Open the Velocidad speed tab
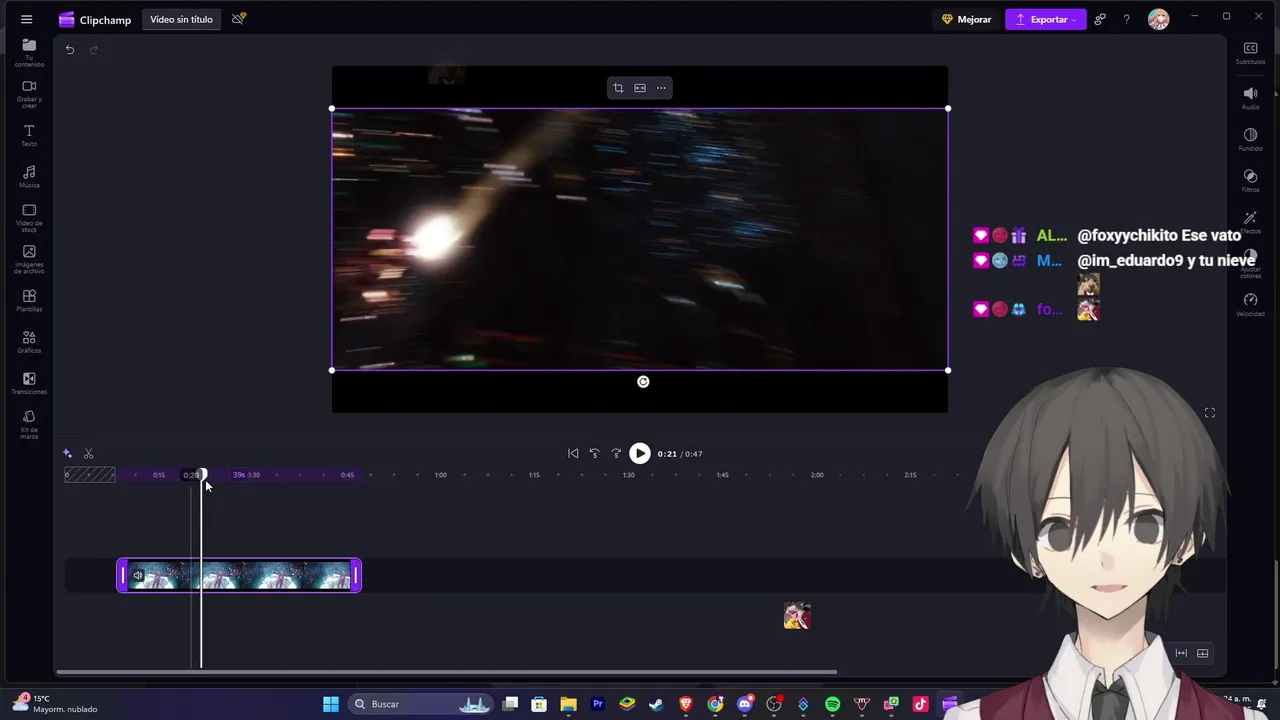The image size is (1280, 720). click(x=1250, y=305)
